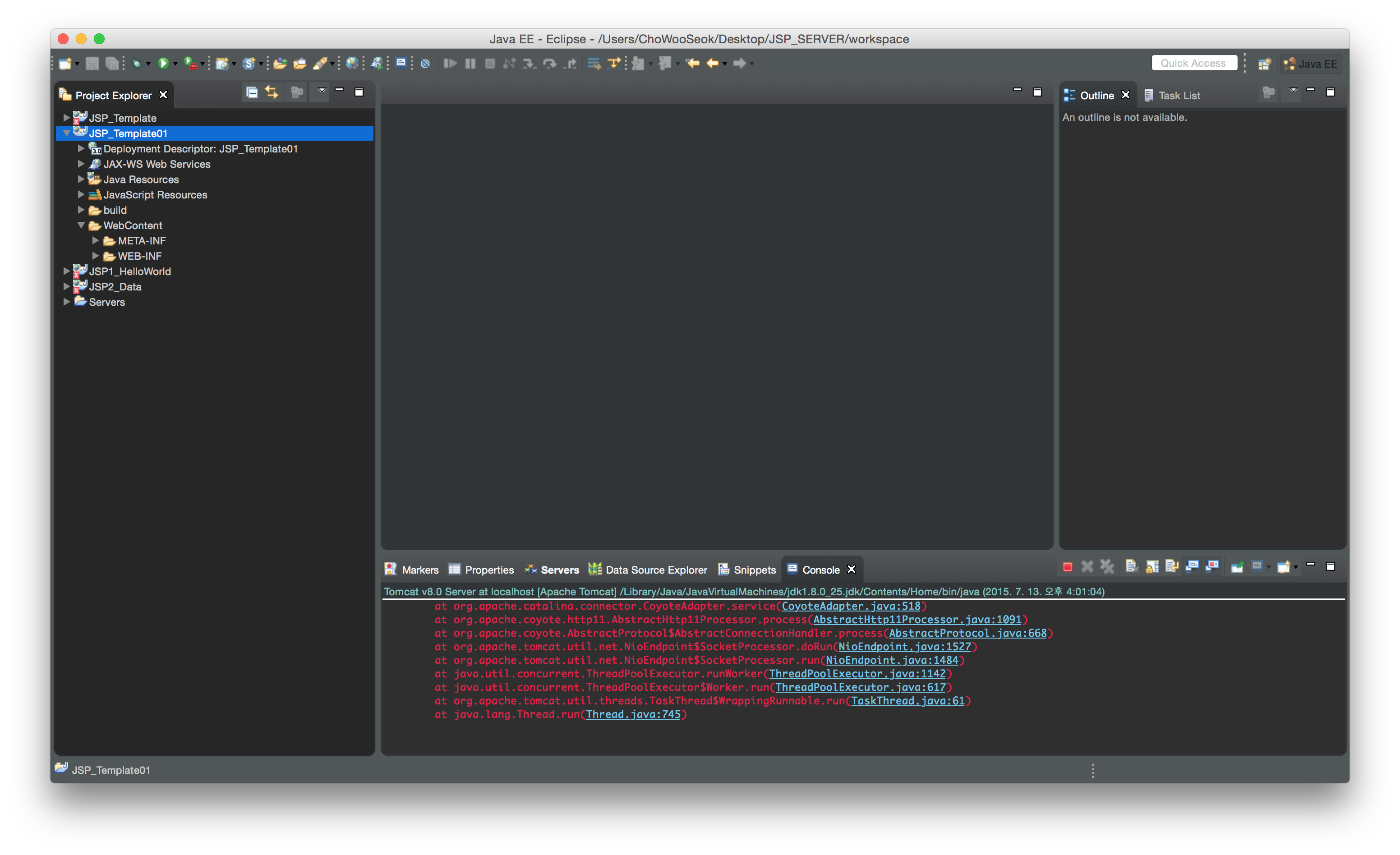
Task: Expand the WEB-INF folder
Action: [x=96, y=256]
